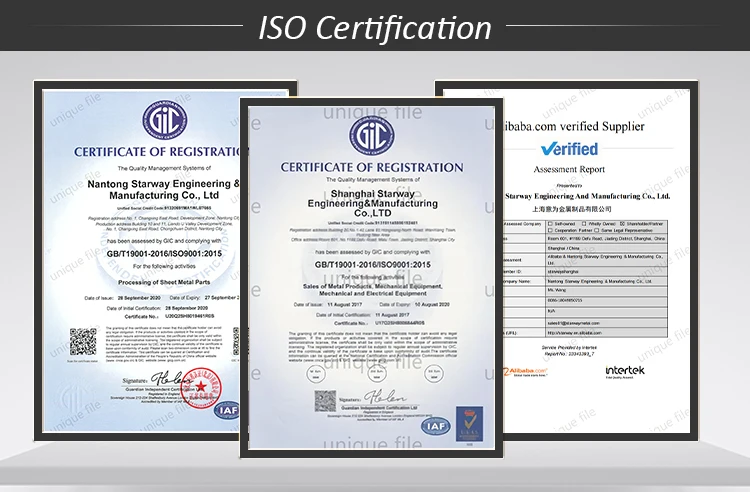This screenshot has height=492, width=750.
Task: Click the GIC logo on the Nantong certificate
Action: pos(163,120)
